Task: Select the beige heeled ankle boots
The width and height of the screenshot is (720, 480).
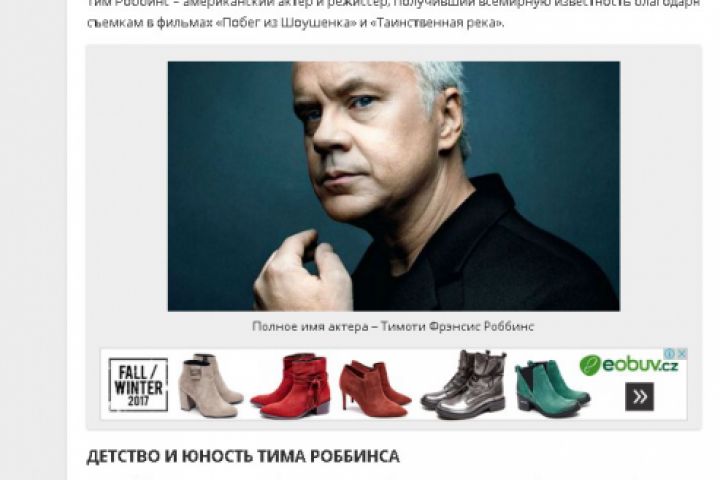Action: click(x=210, y=386)
